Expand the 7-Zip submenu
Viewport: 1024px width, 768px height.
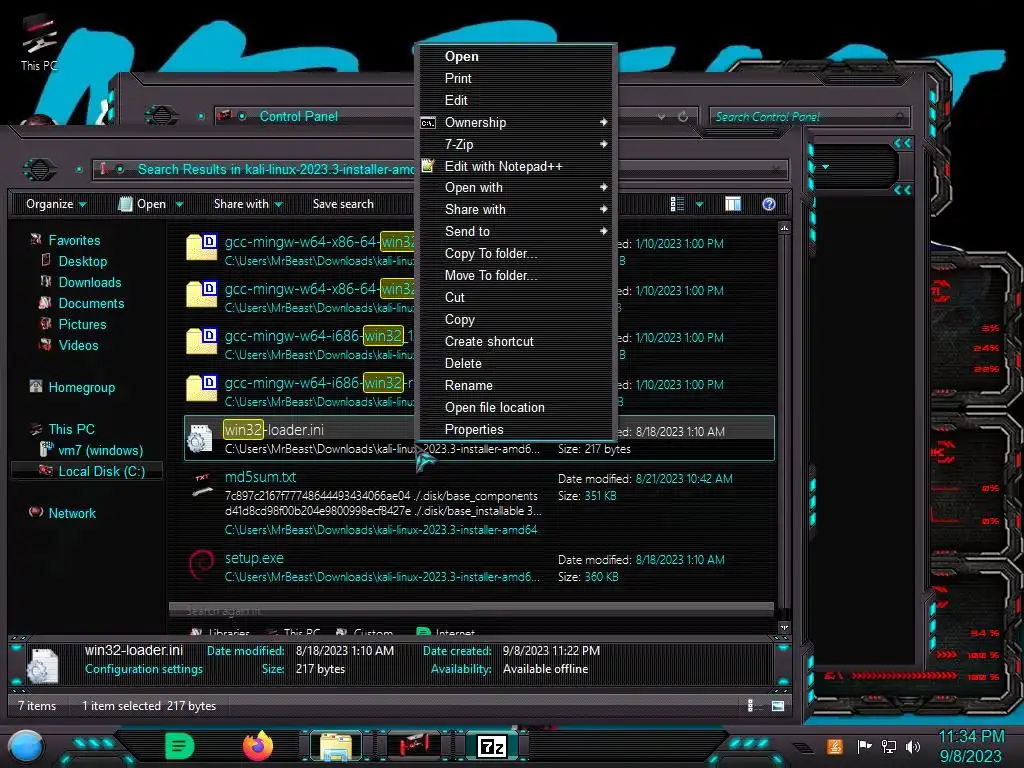(x=517, y=144)
